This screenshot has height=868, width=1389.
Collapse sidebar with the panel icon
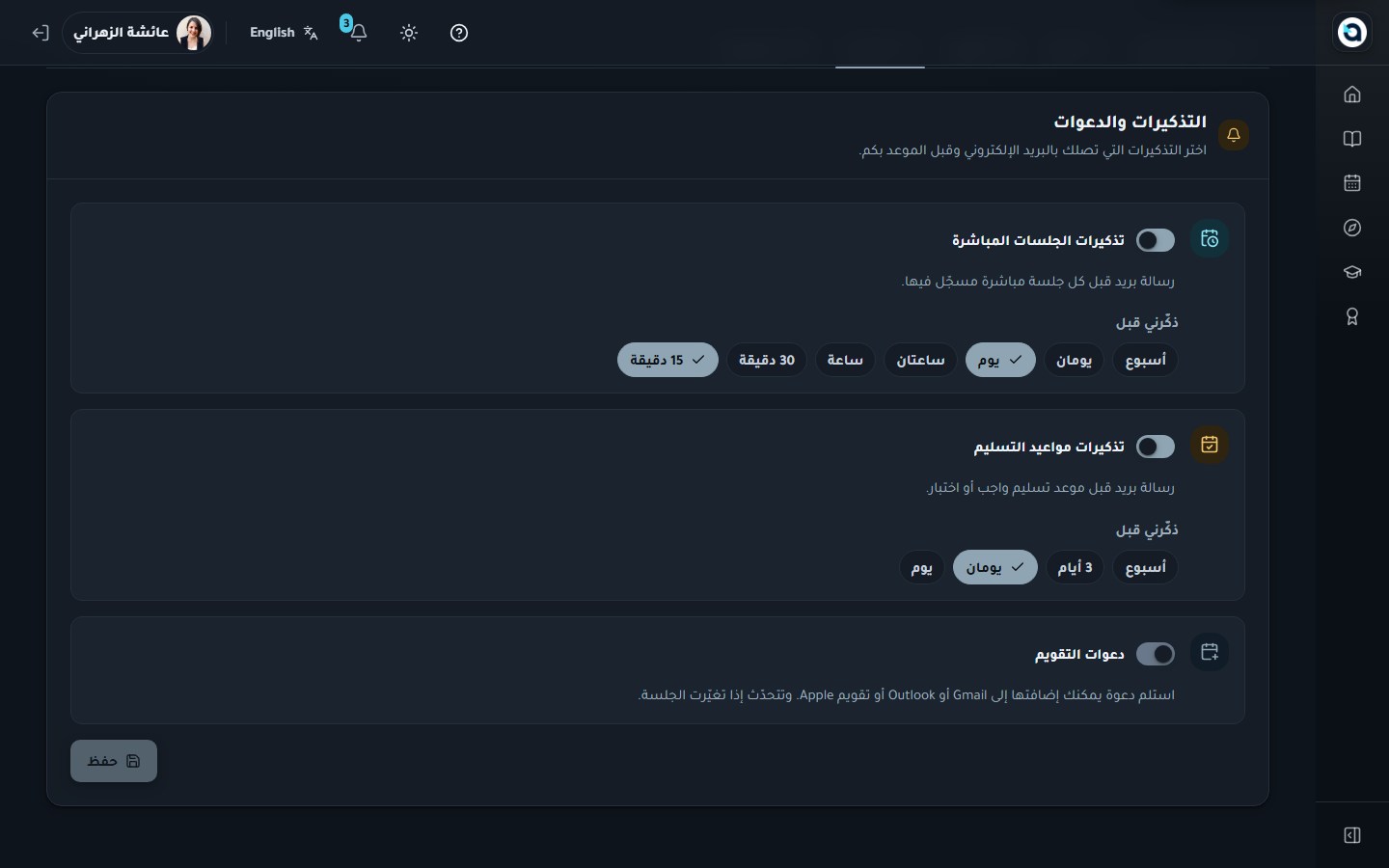[x=1352, y=835]
